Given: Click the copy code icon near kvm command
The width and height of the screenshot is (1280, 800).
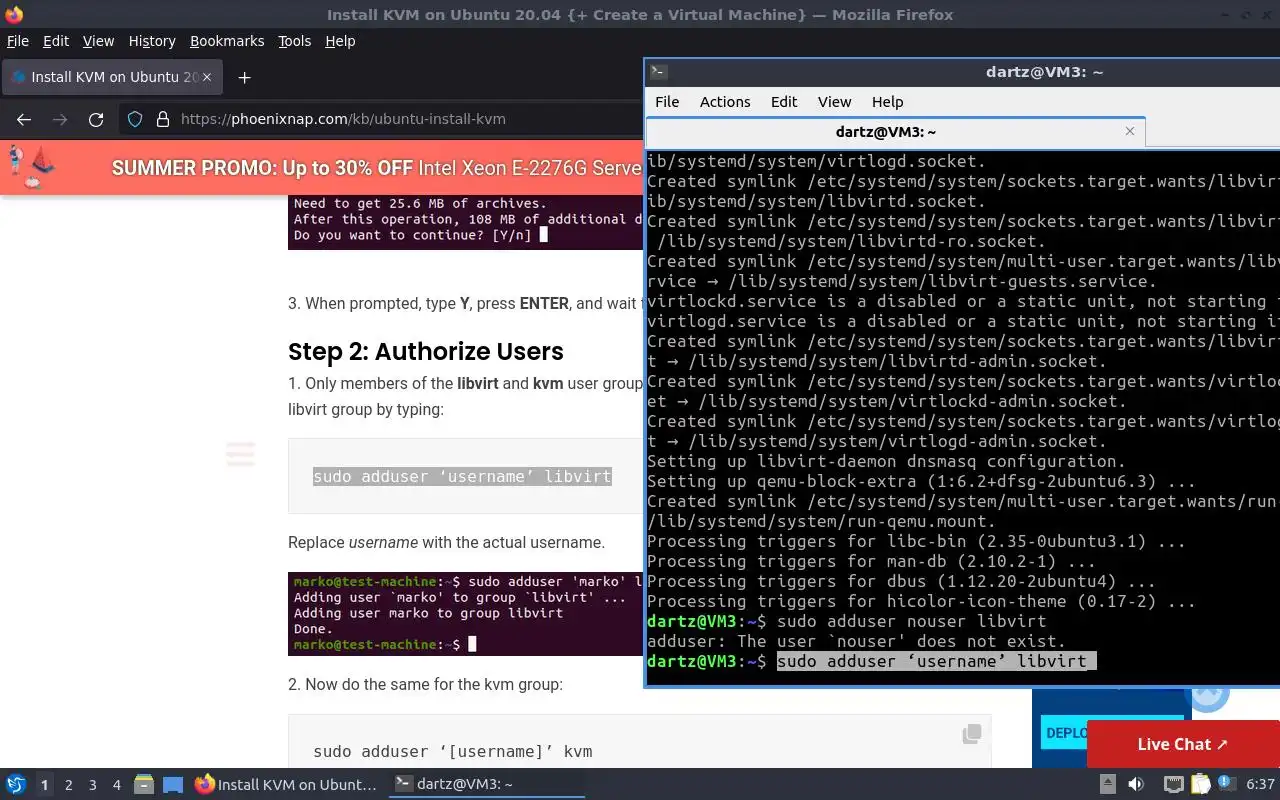Looking at the screenshot, I should point(971,734).
